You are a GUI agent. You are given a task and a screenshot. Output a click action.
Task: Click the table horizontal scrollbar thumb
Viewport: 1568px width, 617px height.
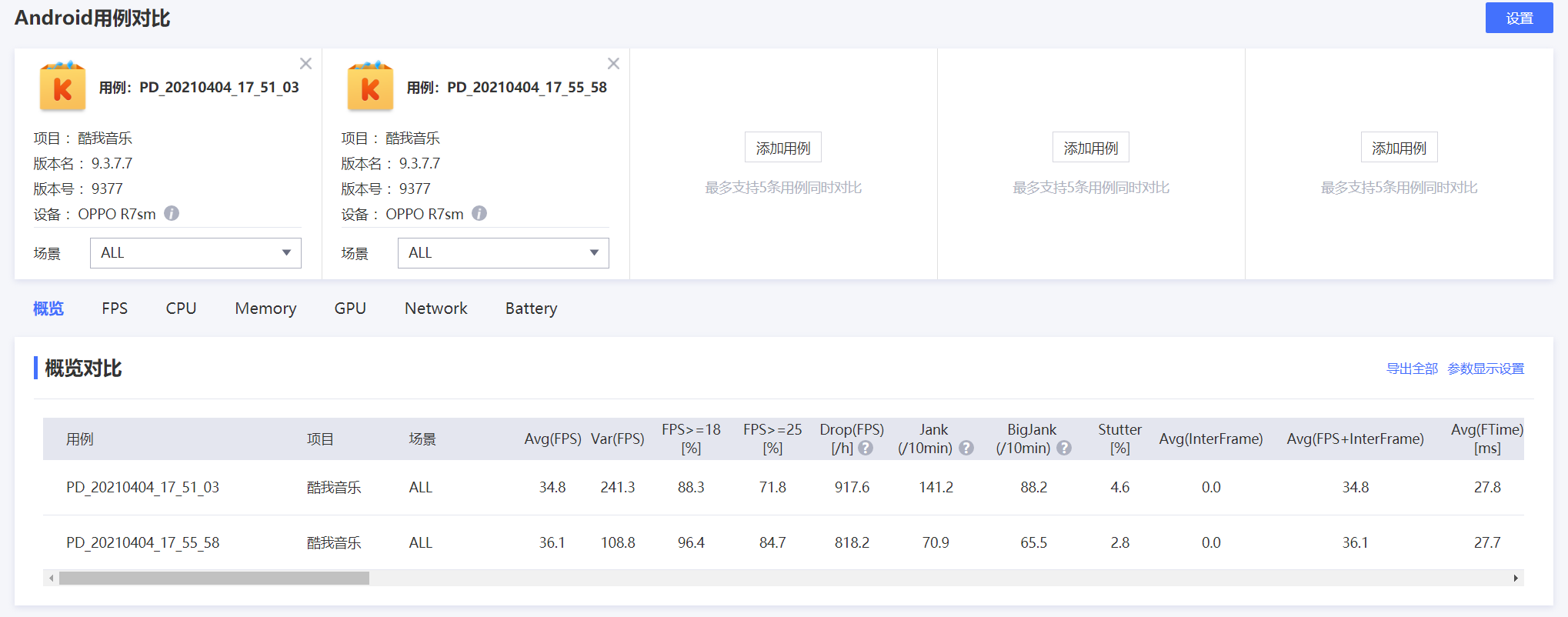click(x=214, y=578)
